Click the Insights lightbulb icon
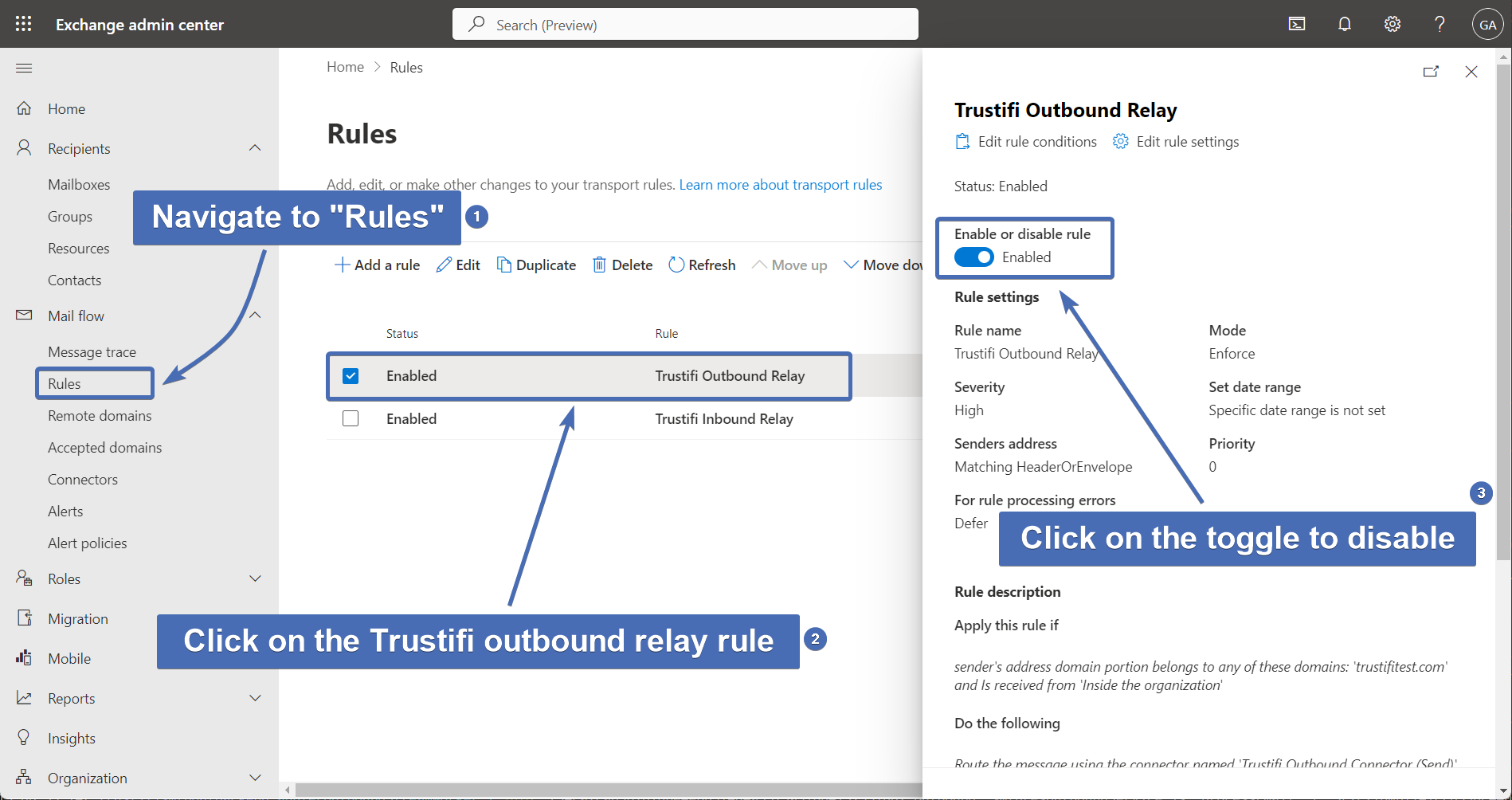The height and width of the screenshot is (800, 1512). 24,738
